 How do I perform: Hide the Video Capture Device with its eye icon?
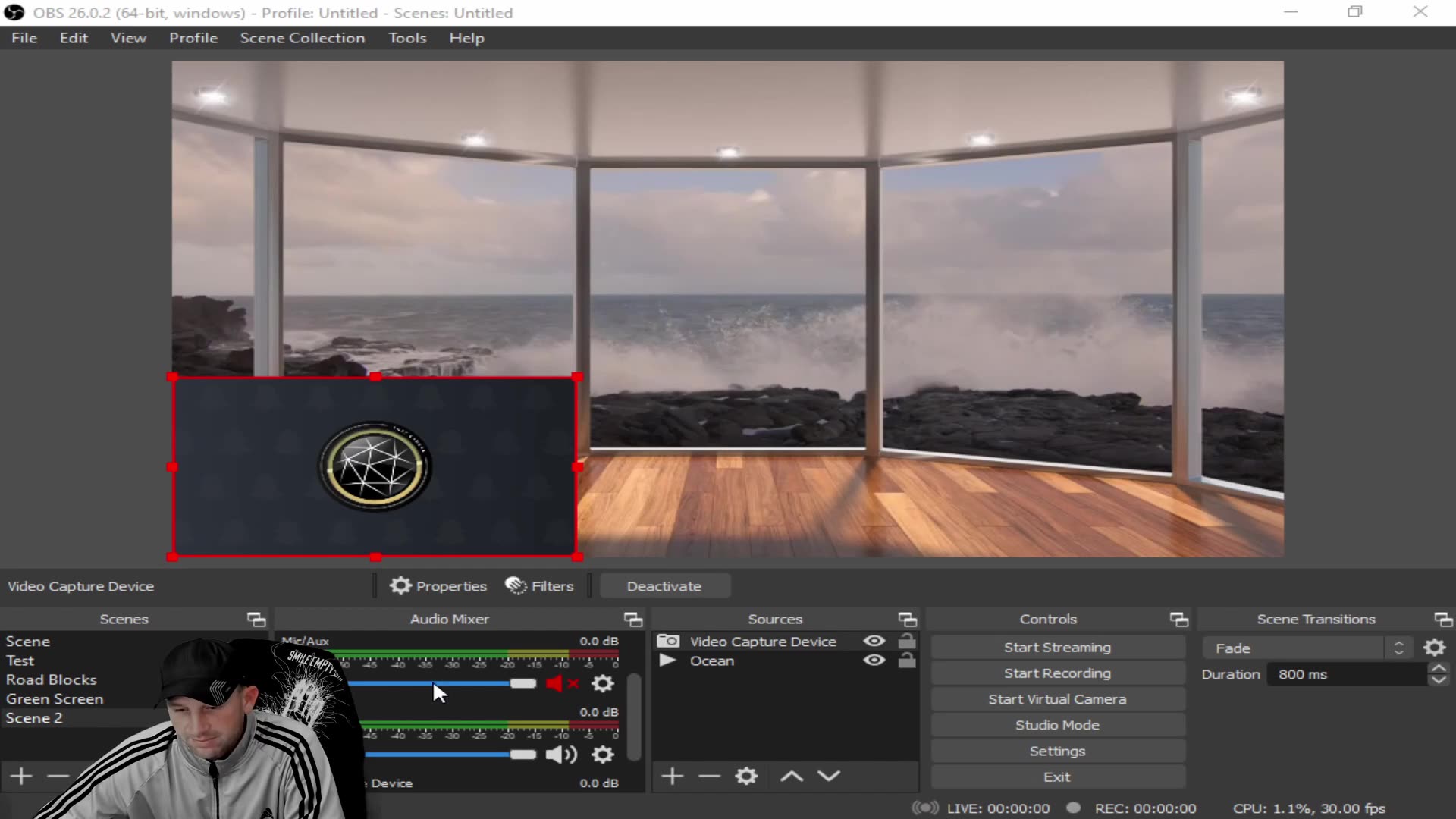point(874,641)
